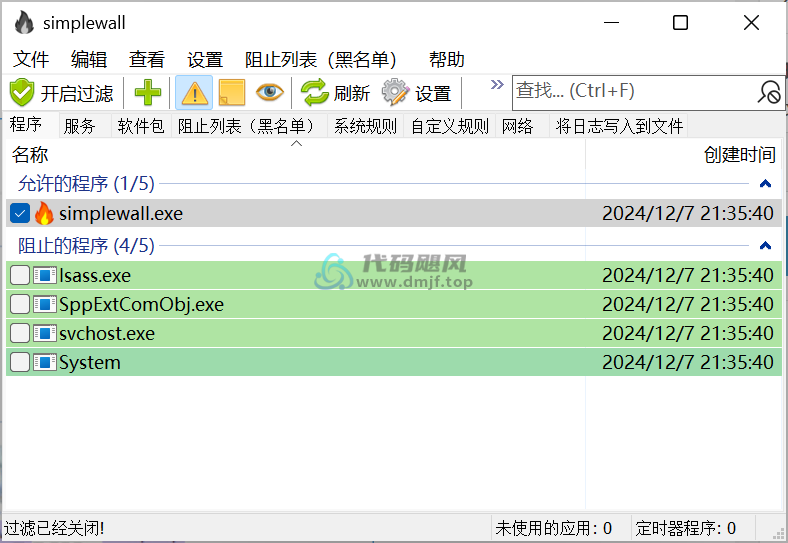Switch to the 系统规则 tab
Screen dimensions: 788x543
click(x=365, y=126)
